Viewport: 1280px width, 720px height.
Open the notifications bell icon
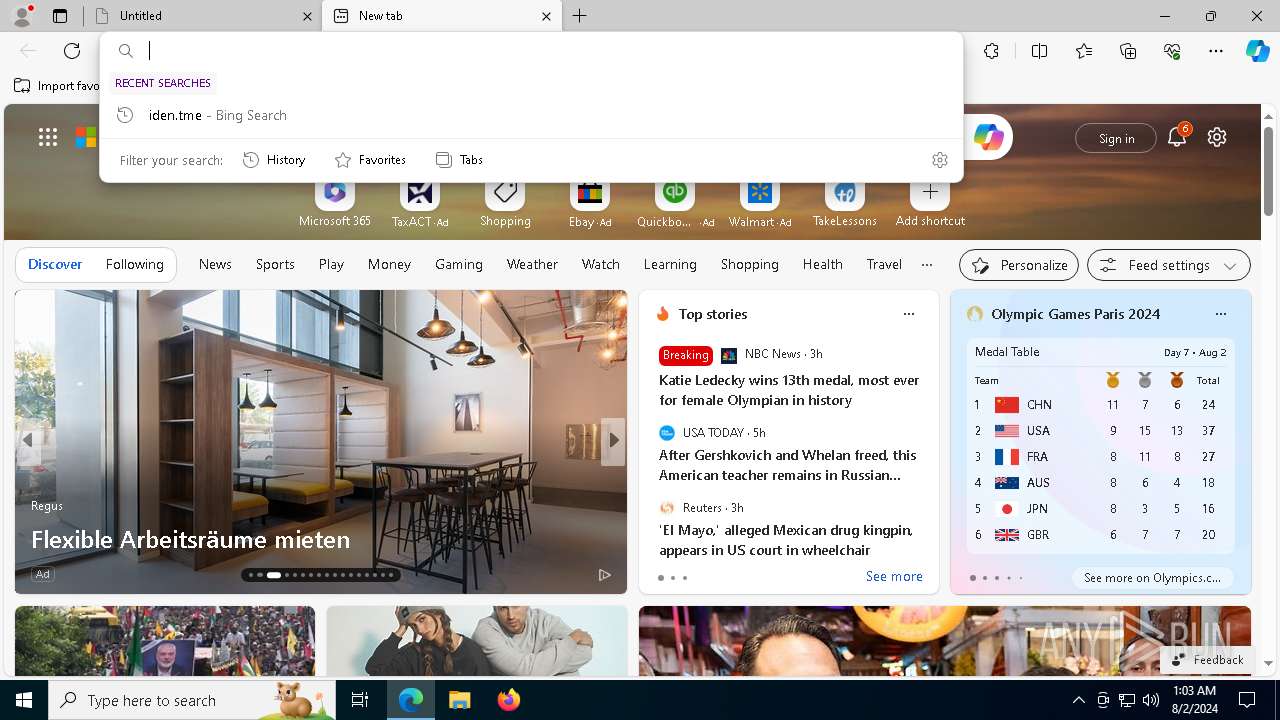pyautogui.click(x=1177, y=138)
